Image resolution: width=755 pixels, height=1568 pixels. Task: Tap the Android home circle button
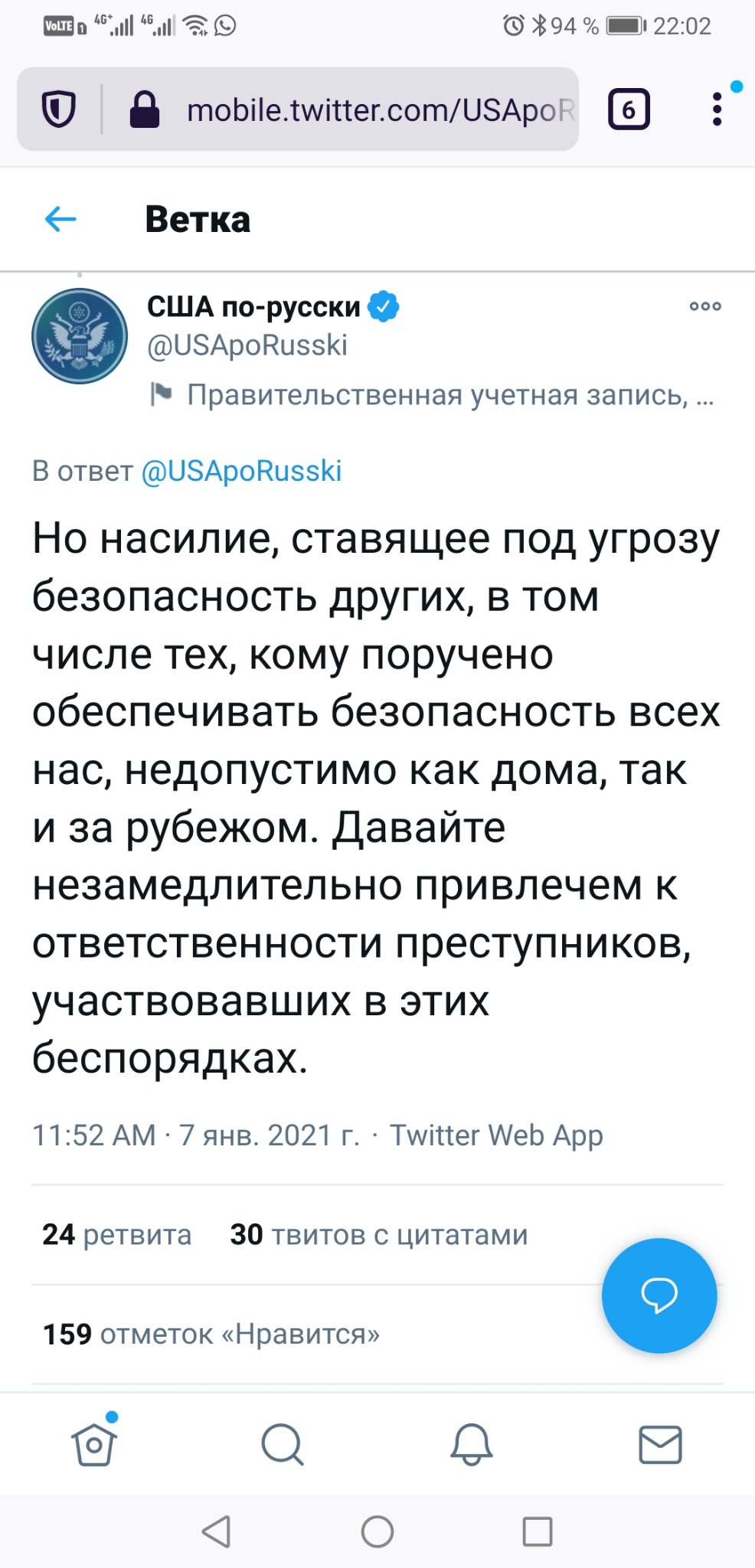click(x=377, y=1531)
